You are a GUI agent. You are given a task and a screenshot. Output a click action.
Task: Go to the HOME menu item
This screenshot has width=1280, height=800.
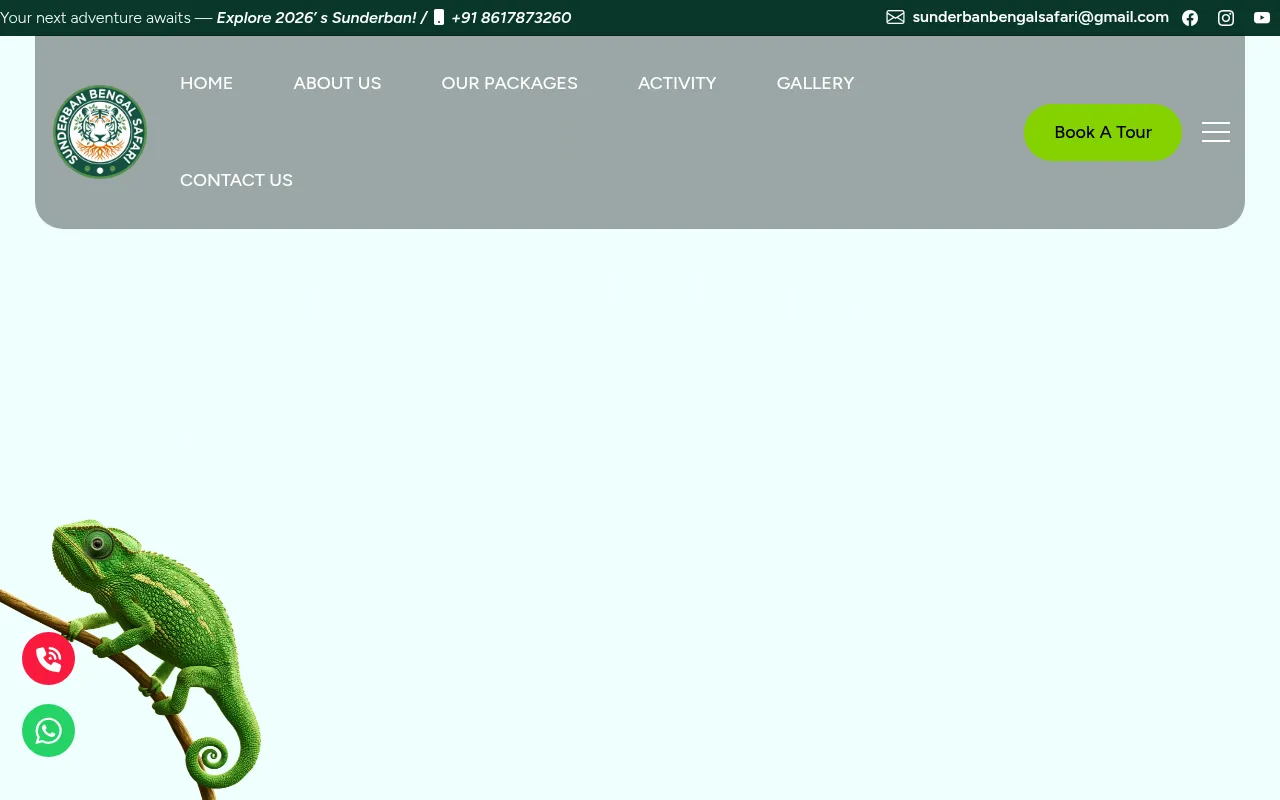click(x=206, y=83)
